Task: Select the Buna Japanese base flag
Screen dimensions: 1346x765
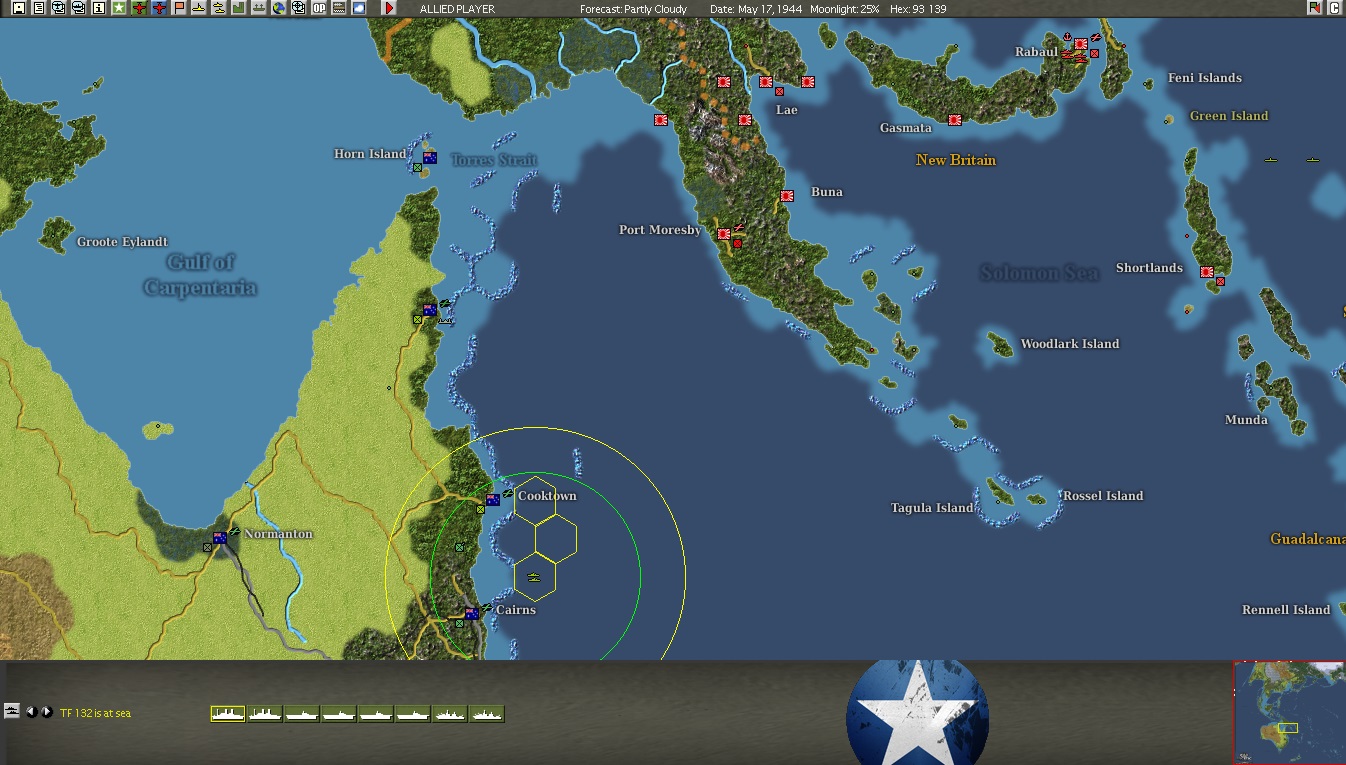Action: (787, 196)
